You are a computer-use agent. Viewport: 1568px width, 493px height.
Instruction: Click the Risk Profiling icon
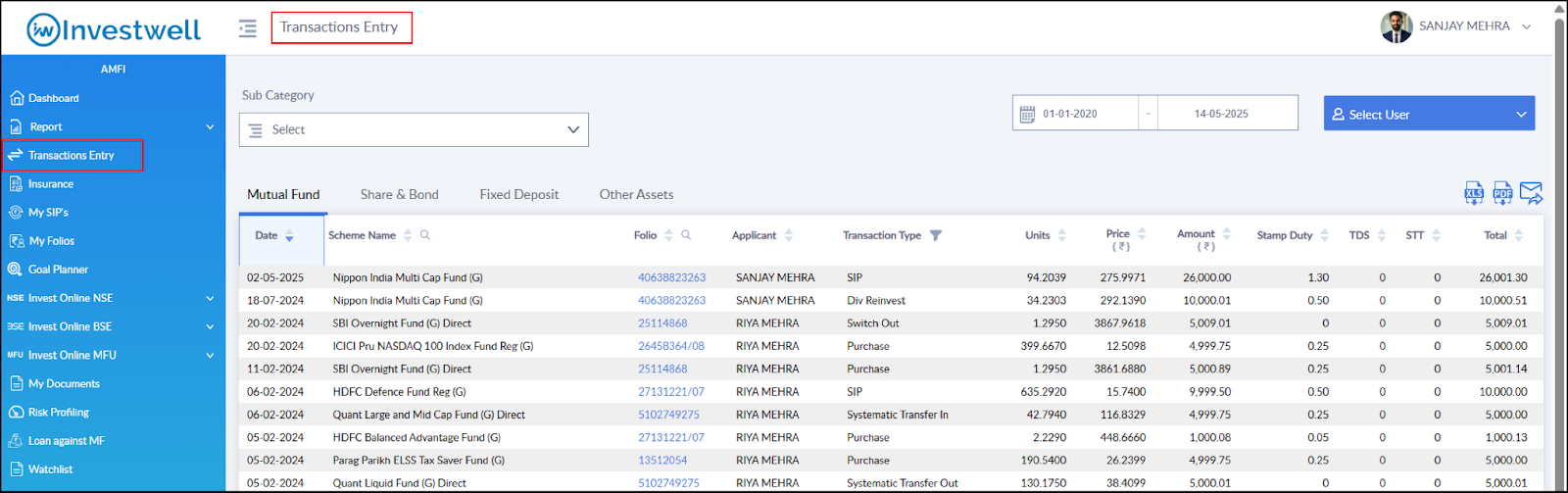point(16,412)
